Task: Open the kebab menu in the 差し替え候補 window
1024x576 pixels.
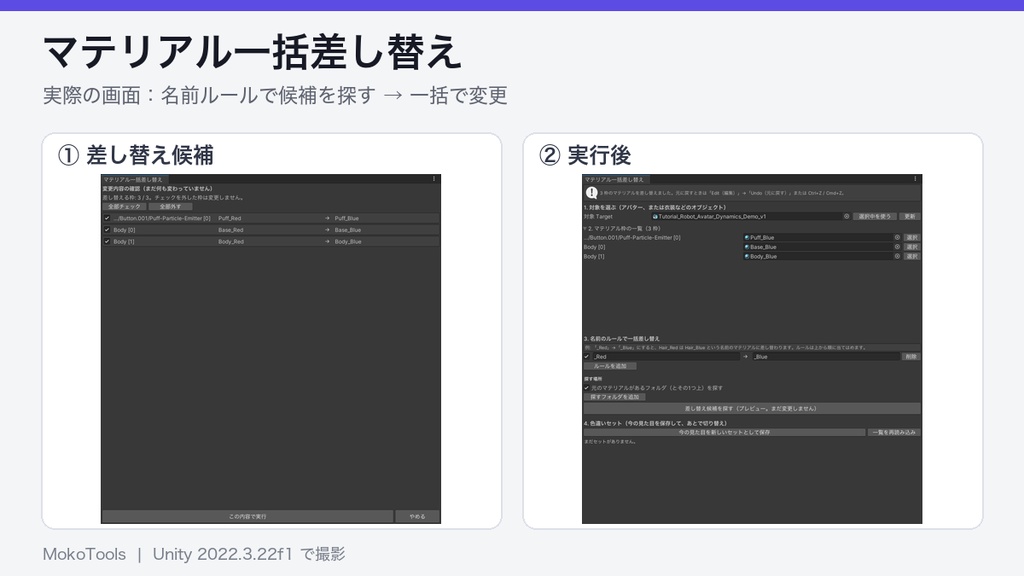Action: pos(434,179)
